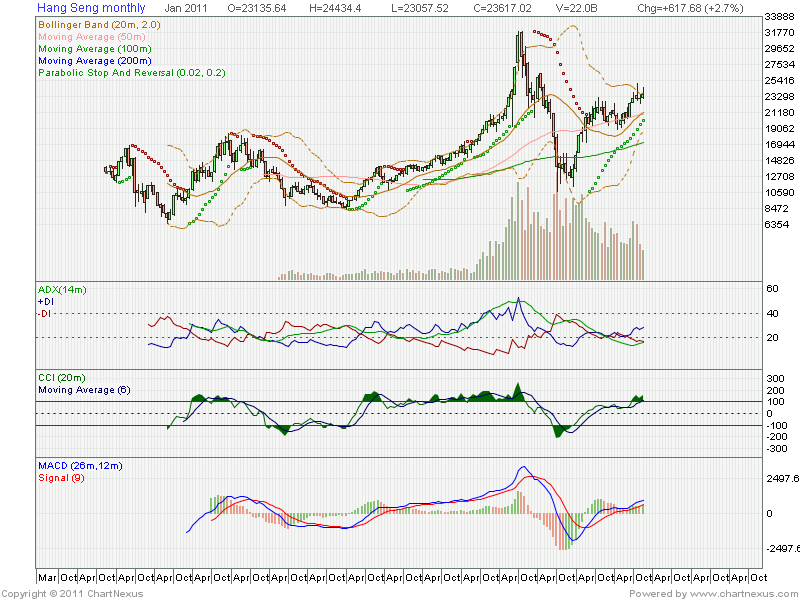Click the '-DI' indicator label
Image resolution: width=800 pixels, height=600 pixels.
(44, 313)
